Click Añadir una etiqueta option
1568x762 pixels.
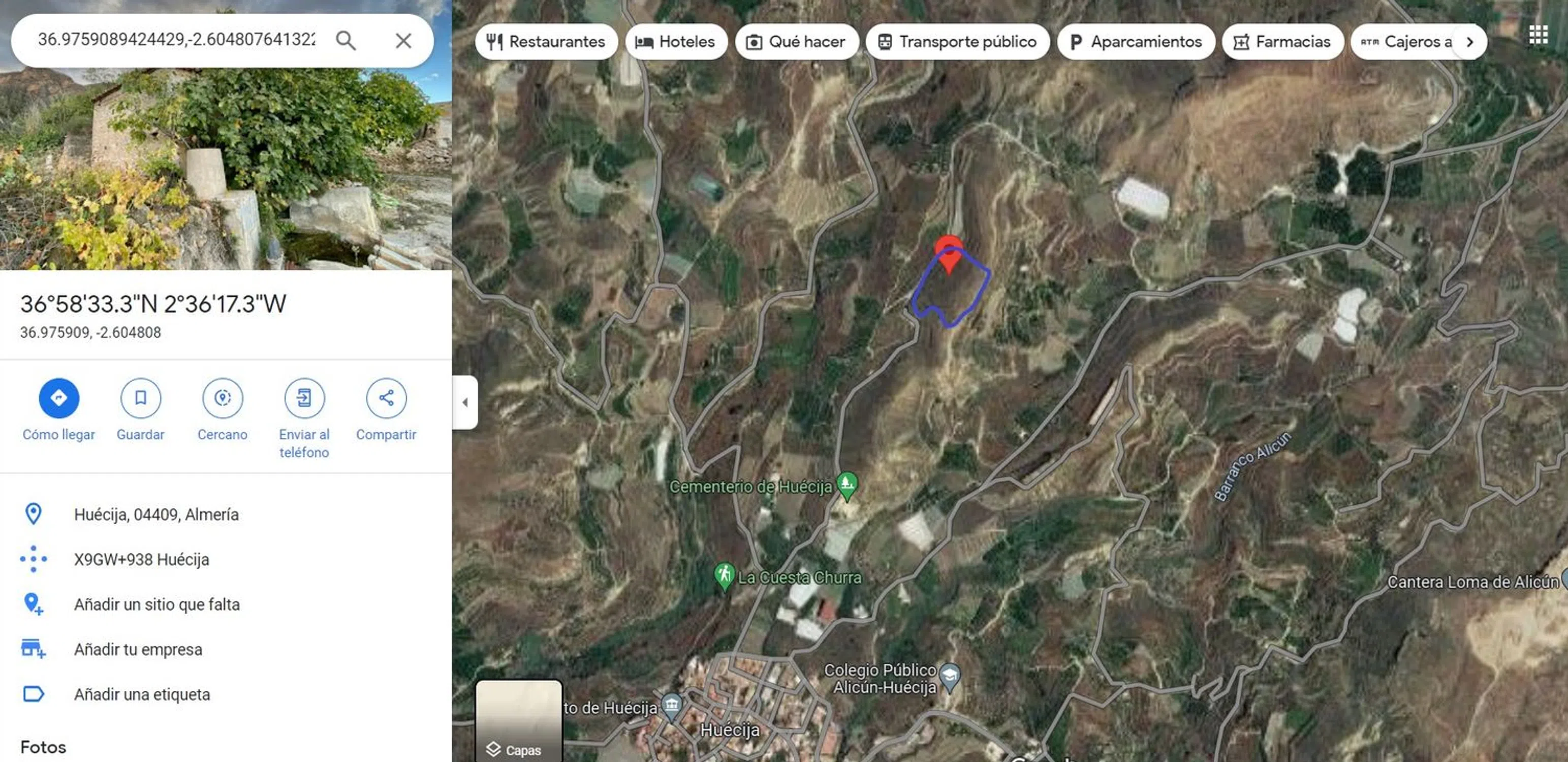click(x=142, y=694)
